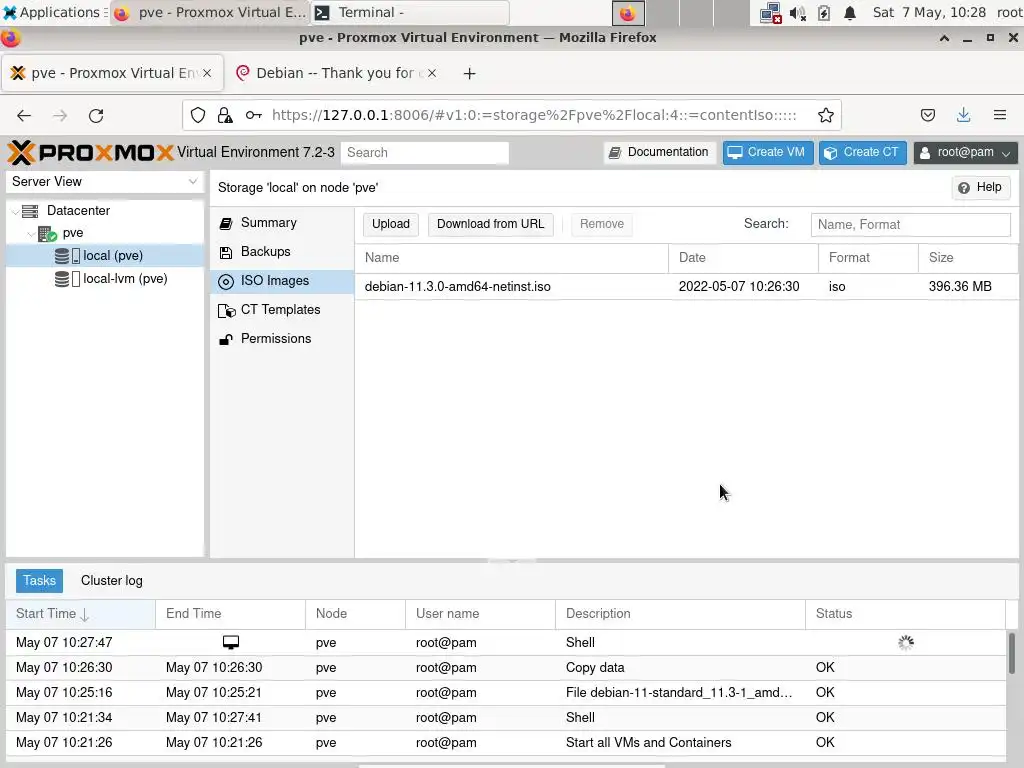
Task: Click the CT Templates icon
Action: 227,310
